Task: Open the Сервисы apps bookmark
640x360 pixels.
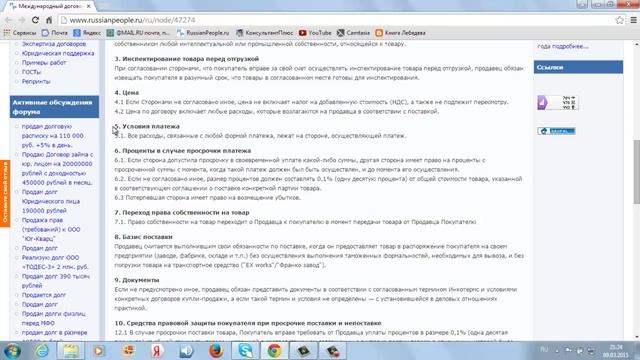Action: tap(20, 33)
